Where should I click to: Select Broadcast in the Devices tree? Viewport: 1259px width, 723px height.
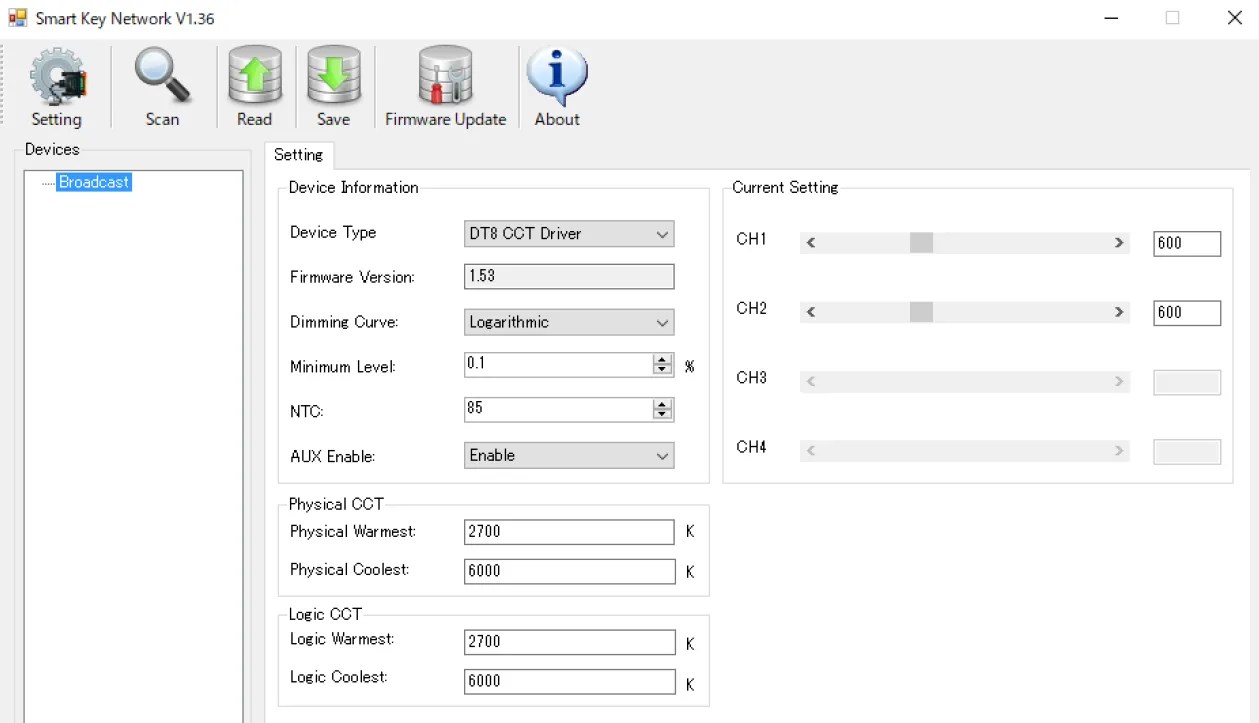tap(94, 182)
